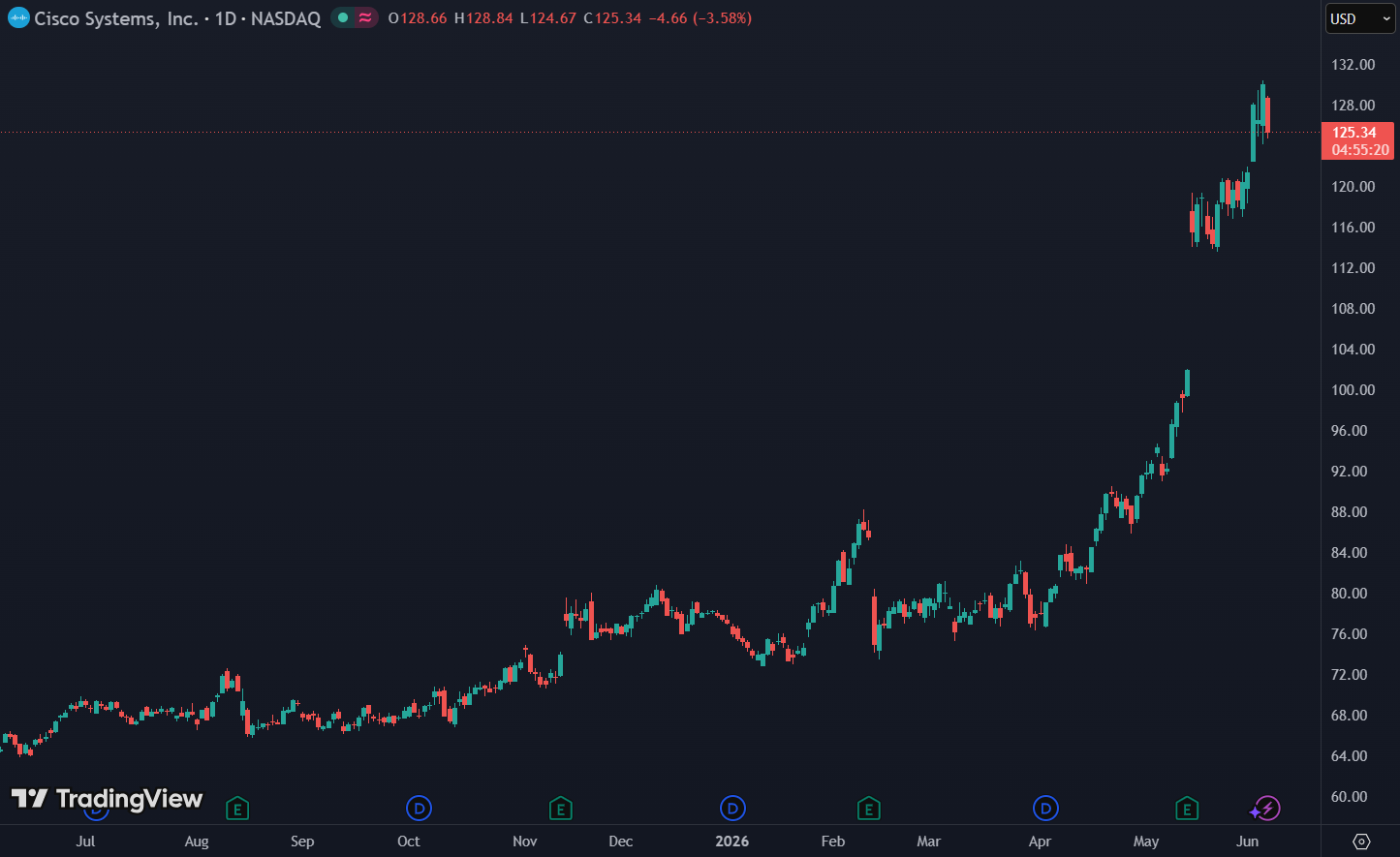This screenshot has height=857, width=1400.
Task: Click the green market status dot
Action: pos(342,17)
